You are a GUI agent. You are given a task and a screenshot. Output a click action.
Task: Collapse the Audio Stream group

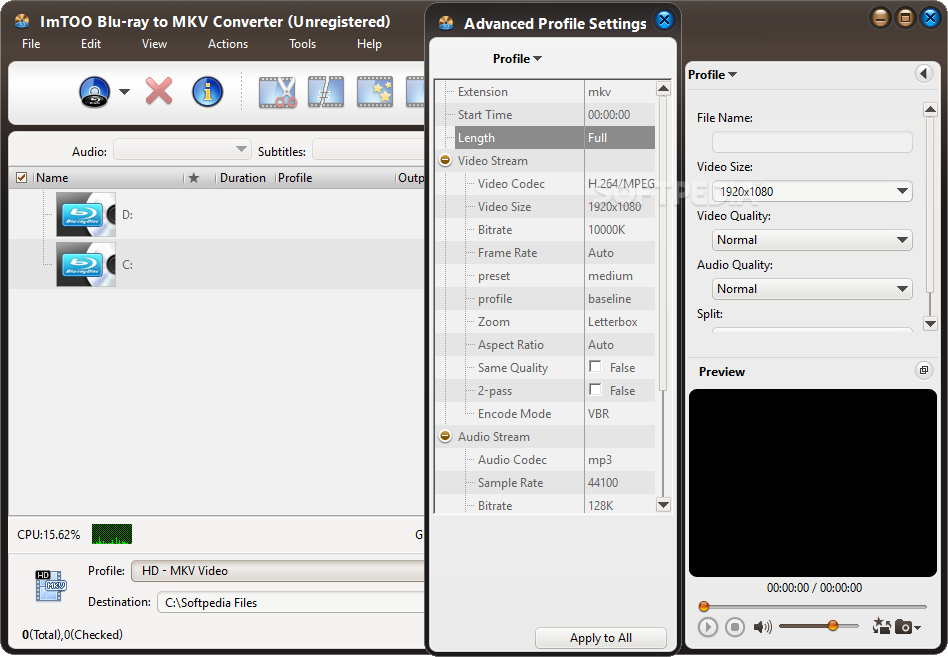446,436
